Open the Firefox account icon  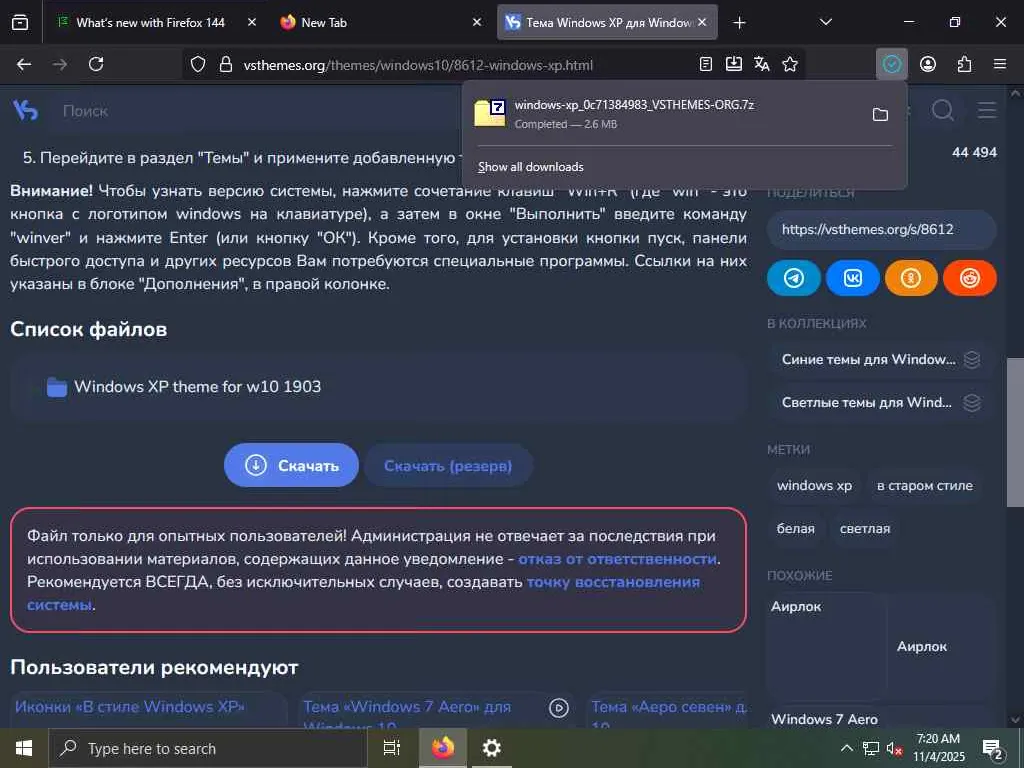coord(927,64)
